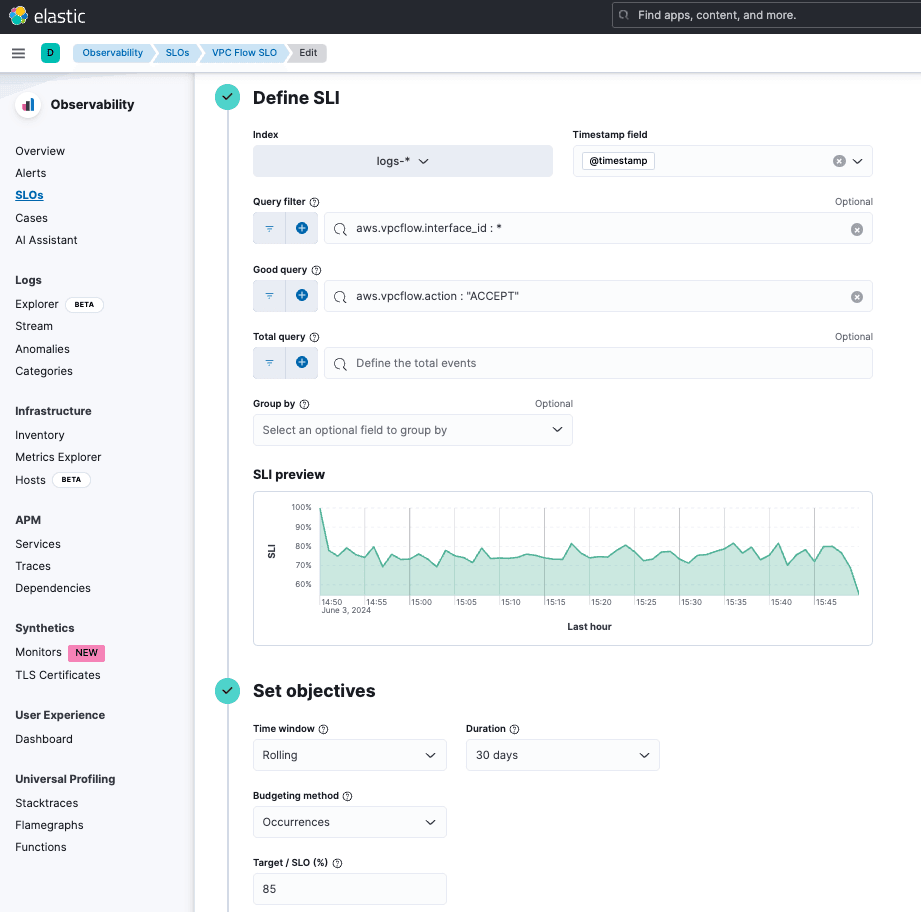This screenshot has height=912, width=921.
Task: Open the Duration dropdown showing 30 days
Action: point(562,755)
